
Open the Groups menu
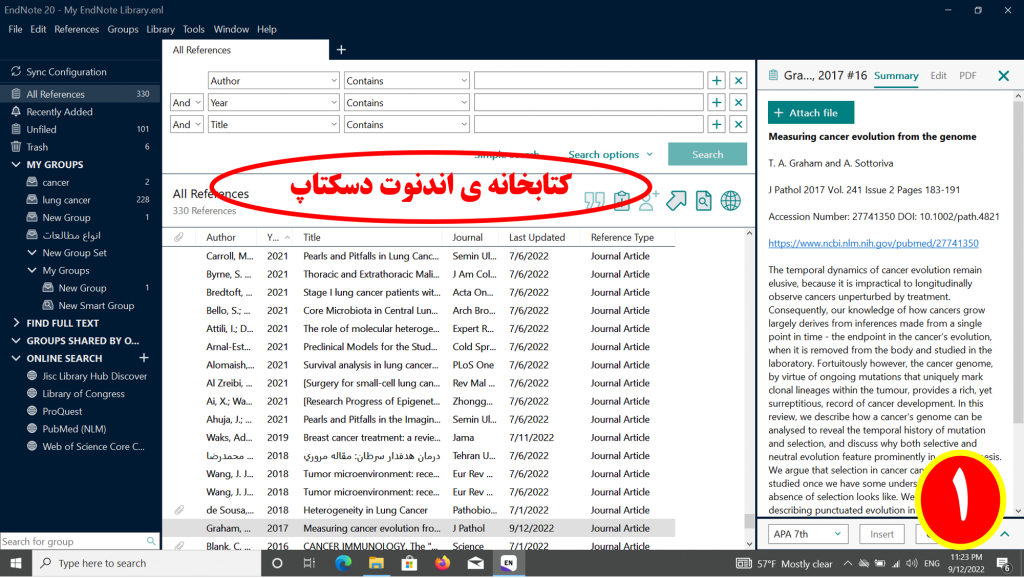pyautogui.click(x=123, y=29)
